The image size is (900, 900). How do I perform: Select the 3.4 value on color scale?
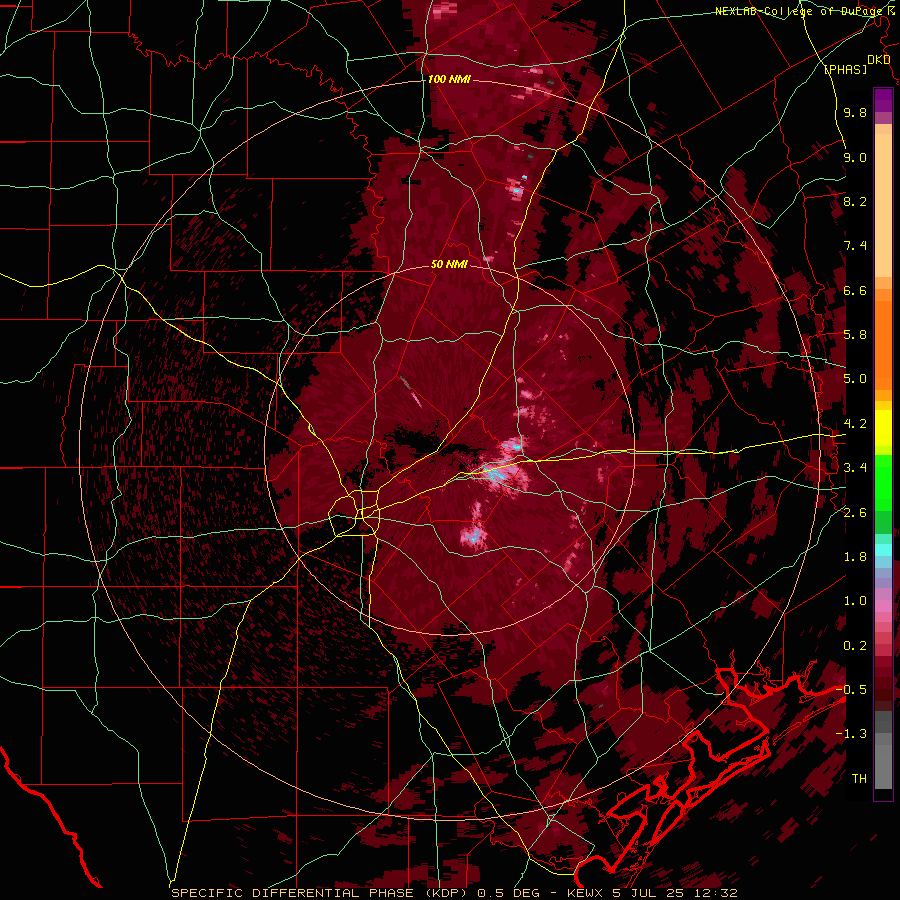click(855, 468)
